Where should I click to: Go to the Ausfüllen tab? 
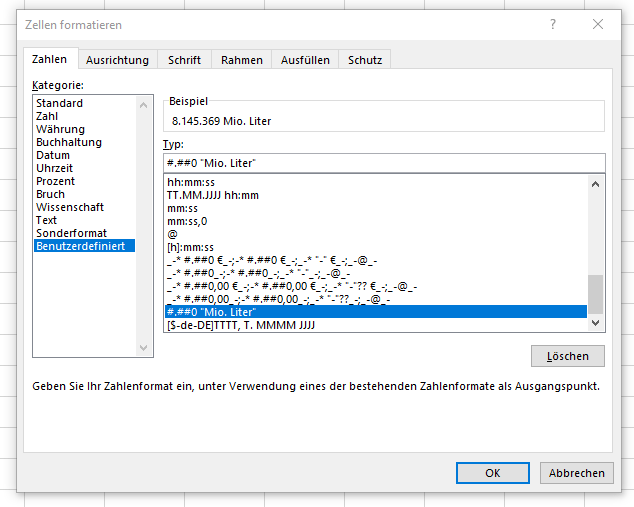click(305, 60)
